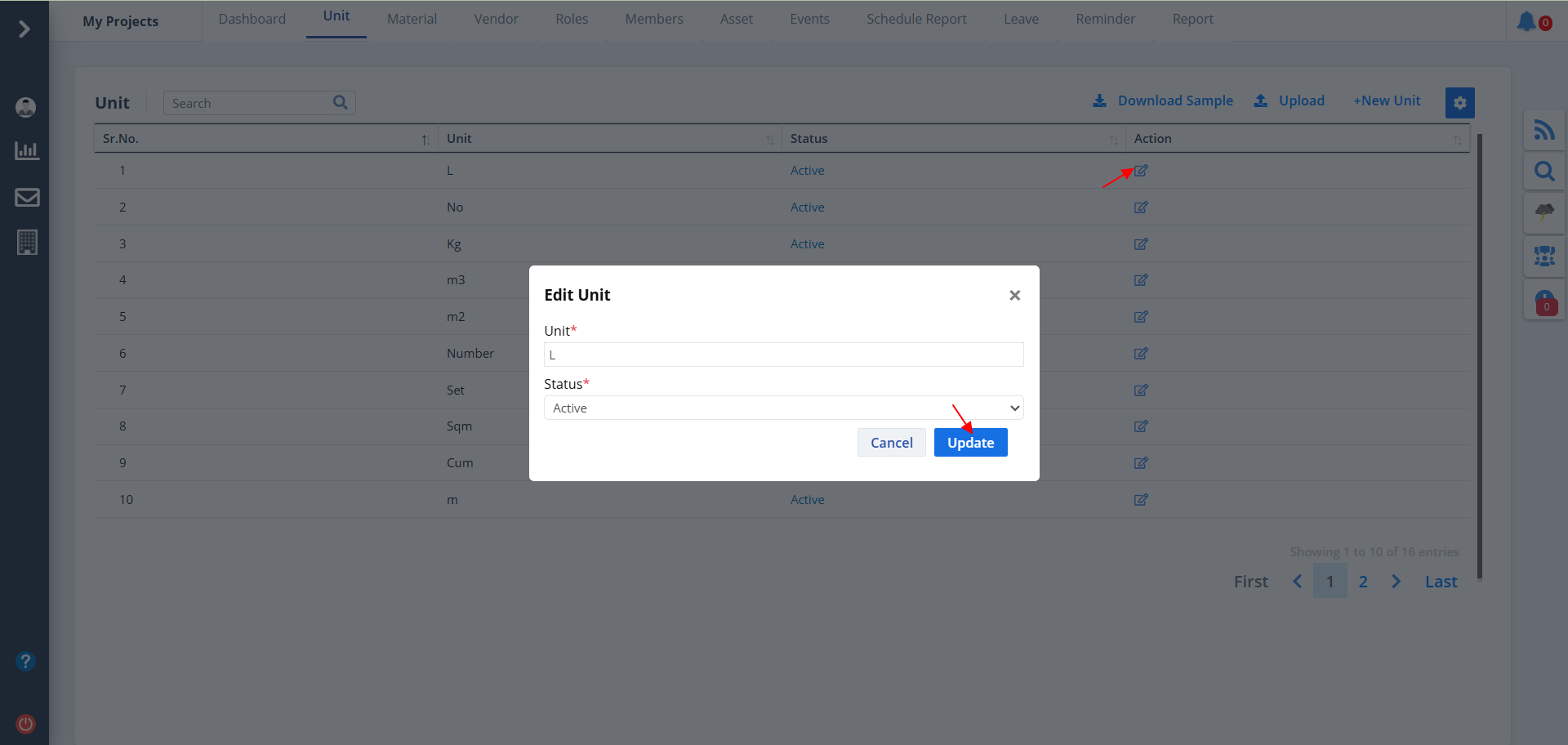Click the chart analytics icon in sidebar
The width and height of the screenshot is (1568, 745).
[27, 151]
